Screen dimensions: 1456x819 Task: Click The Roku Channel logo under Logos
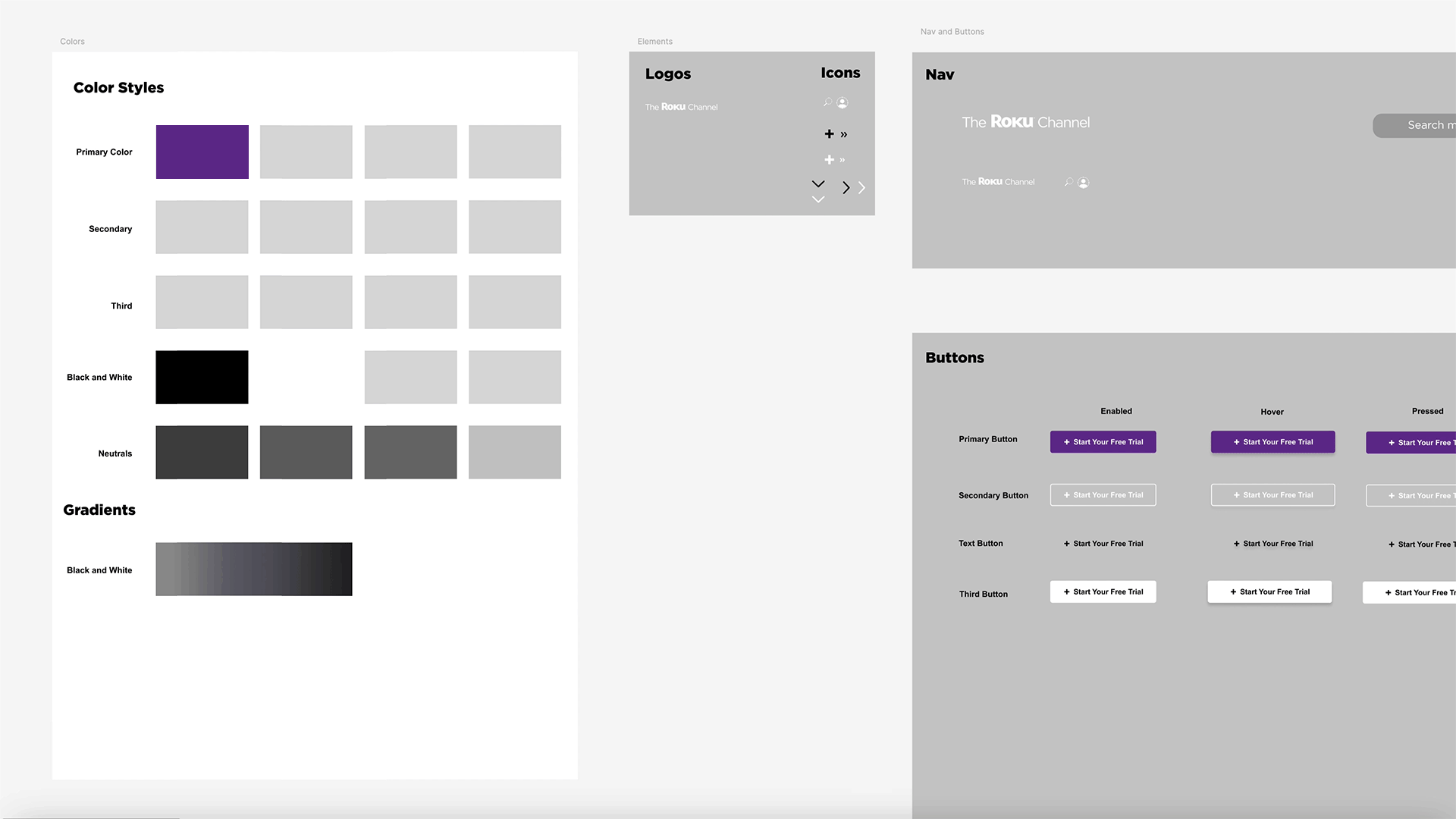pyautogui.click(x=681, y=106)
